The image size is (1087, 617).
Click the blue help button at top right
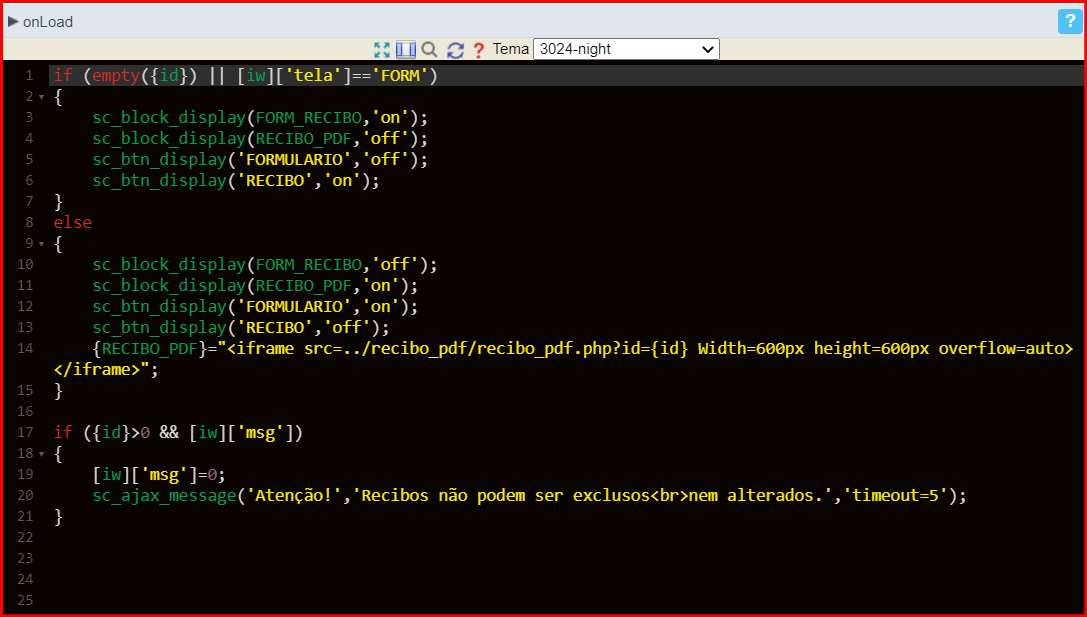[x=1070, y=21]
